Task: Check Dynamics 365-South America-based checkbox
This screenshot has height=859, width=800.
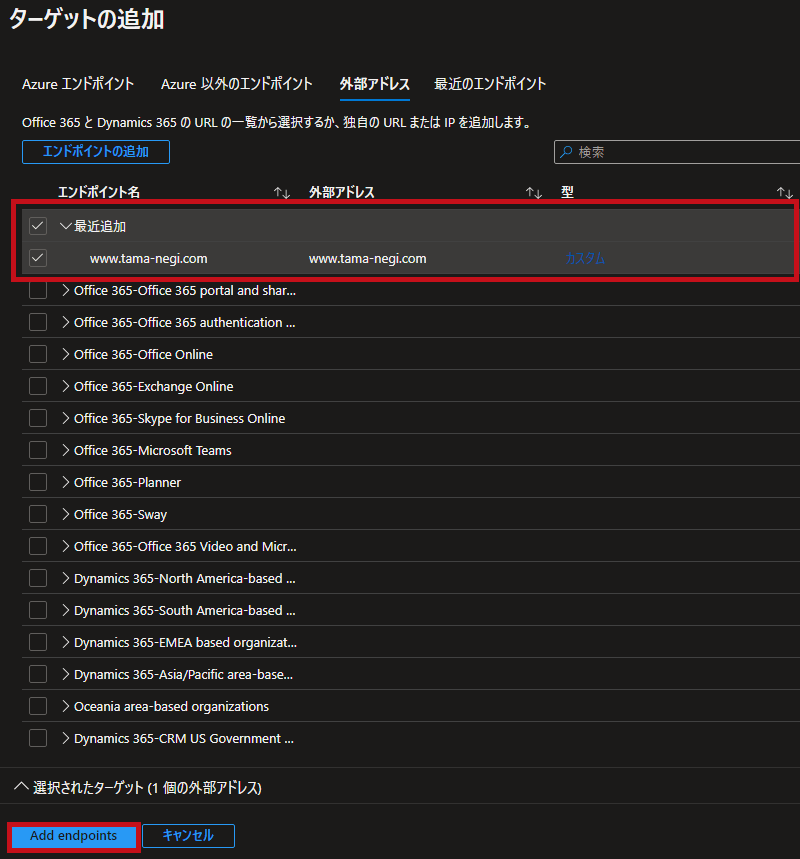Action: pos(38,610)
